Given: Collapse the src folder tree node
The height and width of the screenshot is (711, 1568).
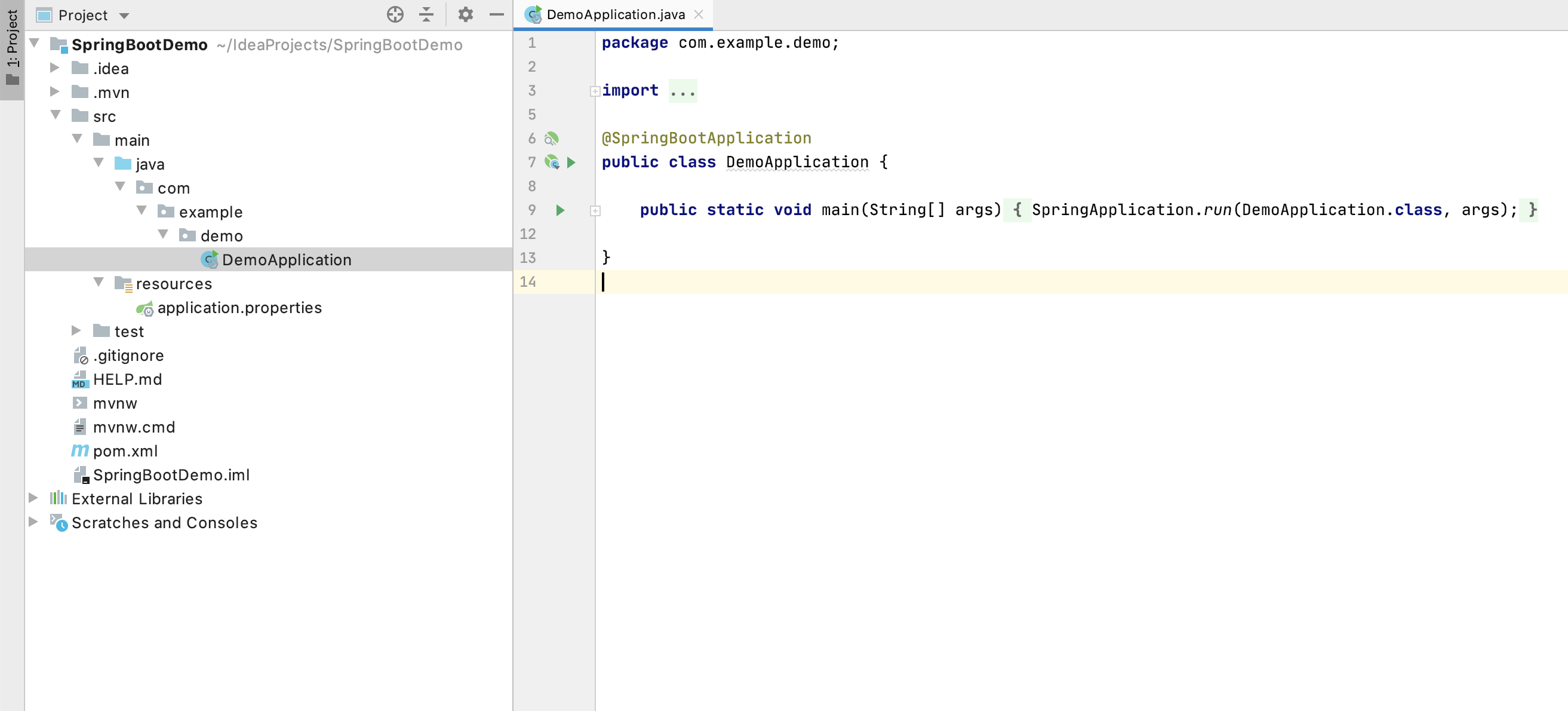Looking at the screenshot, I should 56,115.
